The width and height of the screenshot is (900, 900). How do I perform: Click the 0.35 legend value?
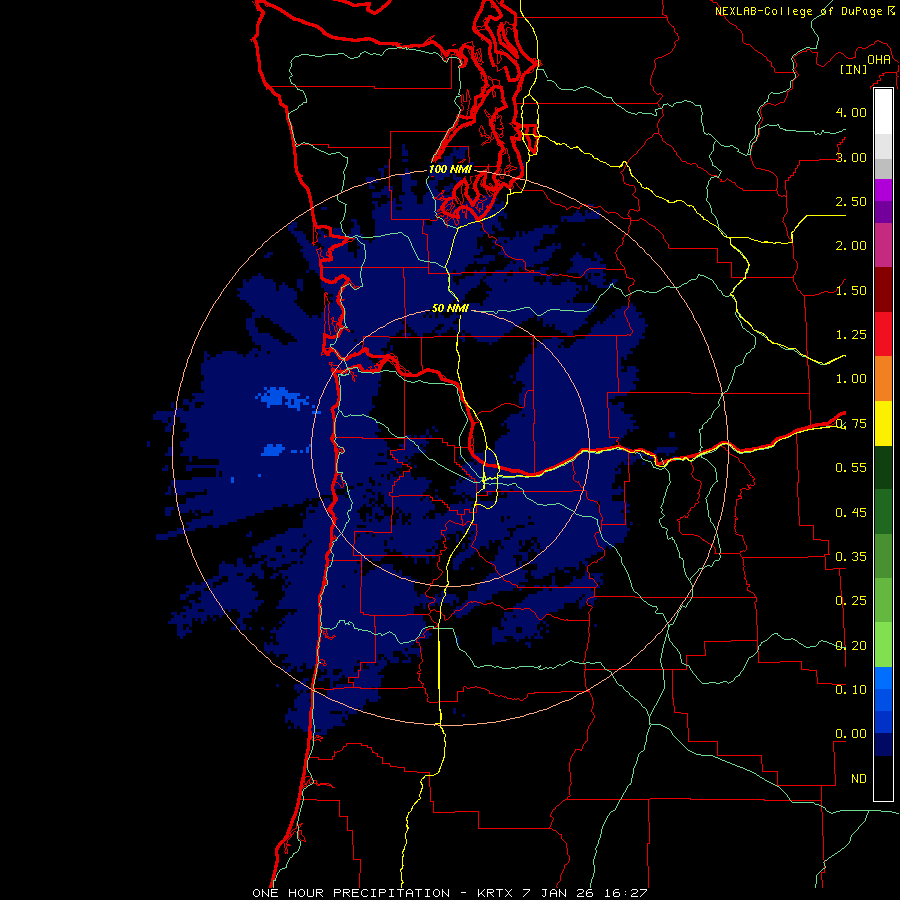coord(851,557)
